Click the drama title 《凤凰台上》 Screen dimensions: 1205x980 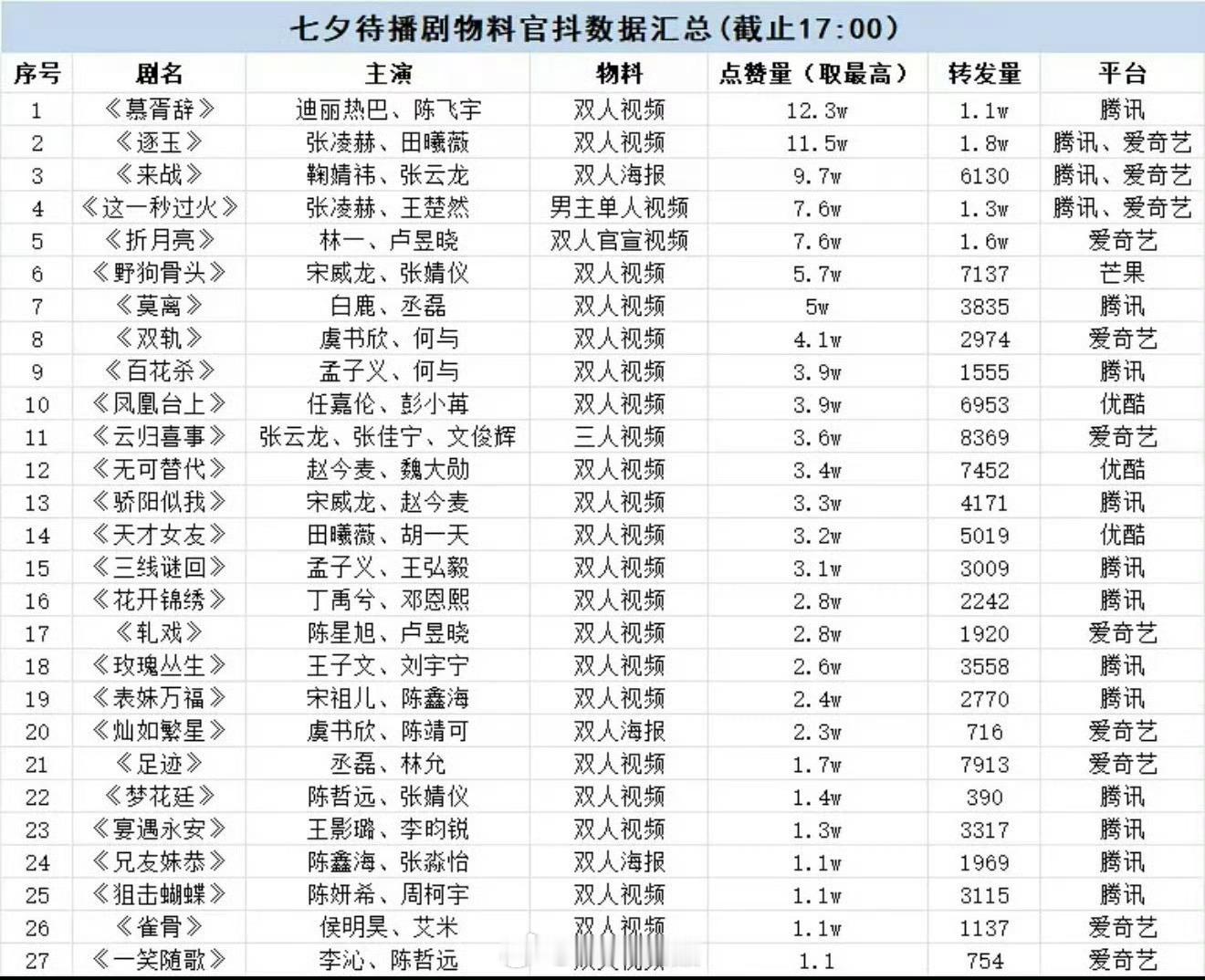click(x=160, y=404)
